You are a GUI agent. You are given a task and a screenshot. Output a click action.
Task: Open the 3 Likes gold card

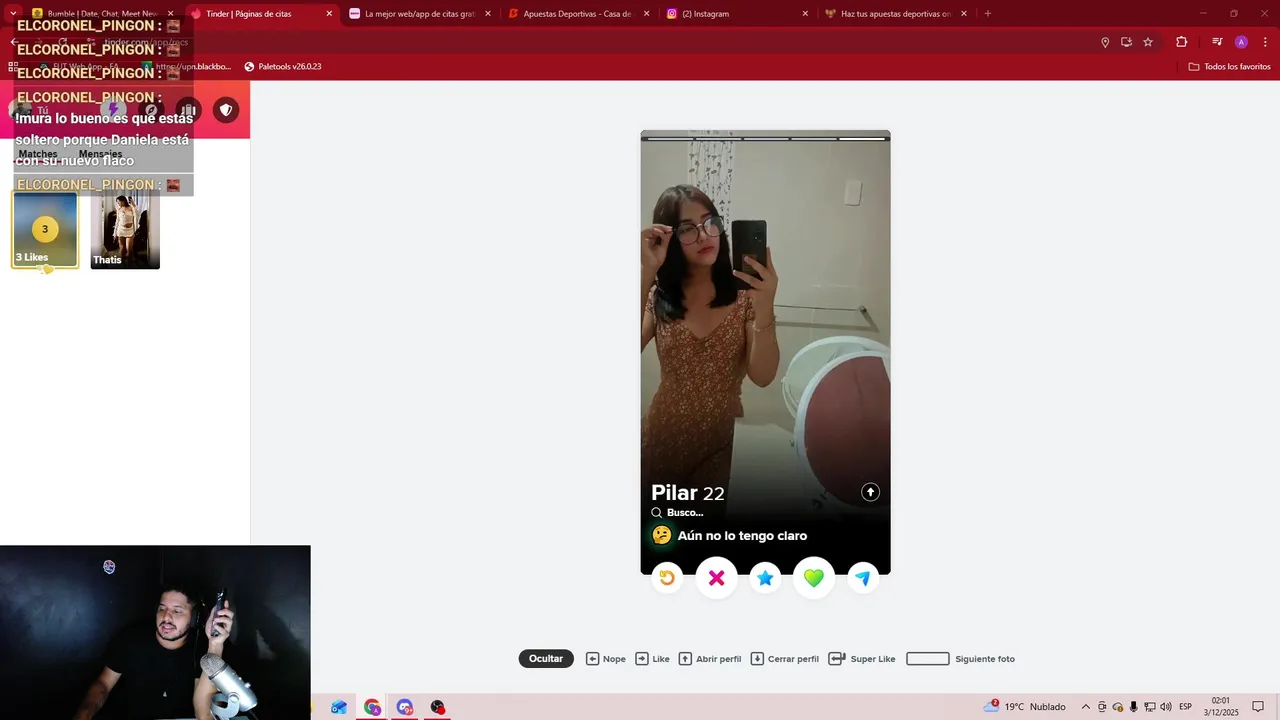click(x=45, y=230)
